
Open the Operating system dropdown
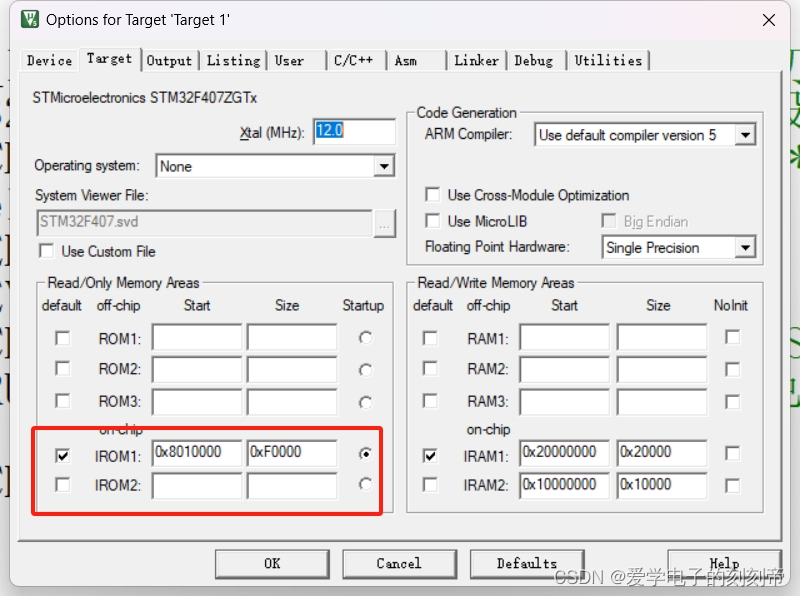coord(275,166)
